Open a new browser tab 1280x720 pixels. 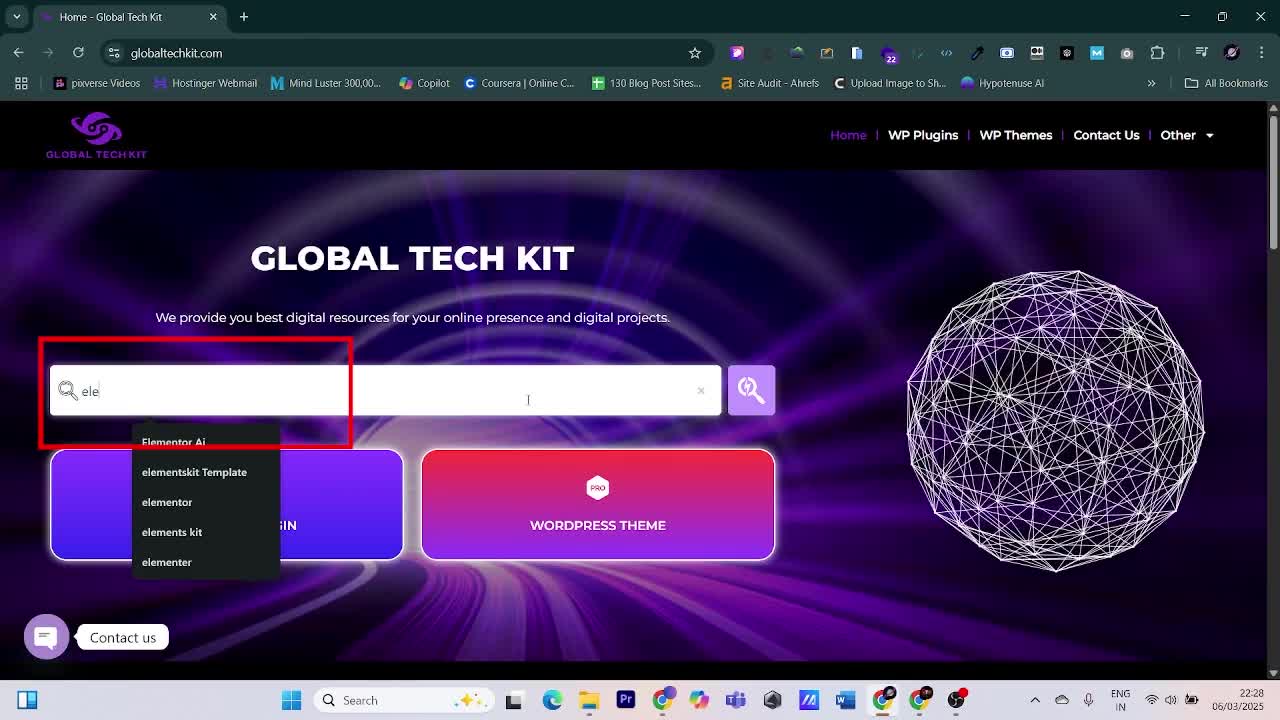tap(243, 17)
